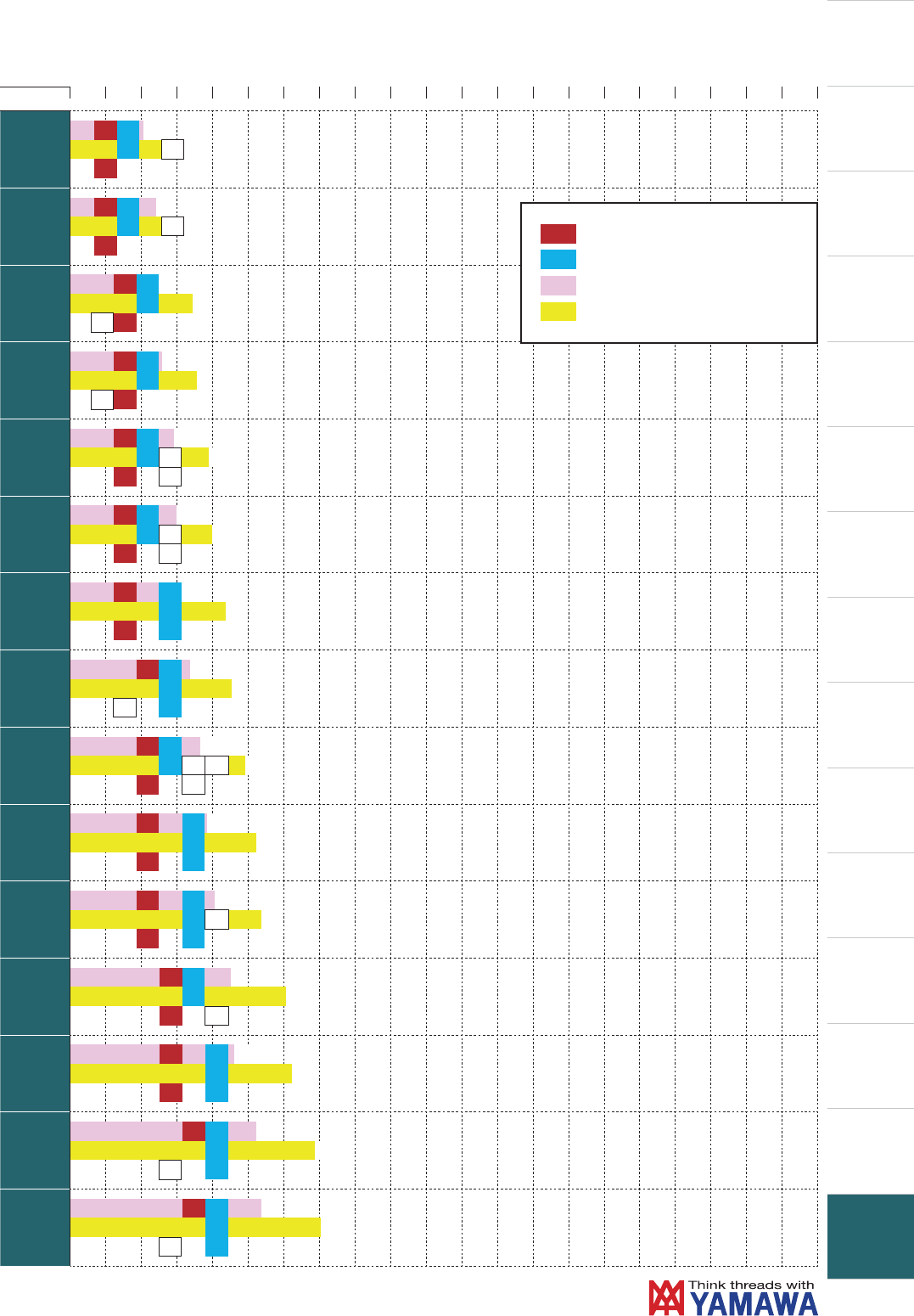Screen dimensions: 914x1316
Task: Click the teal index tab on right edge
Action: [x=871, y=1236]
